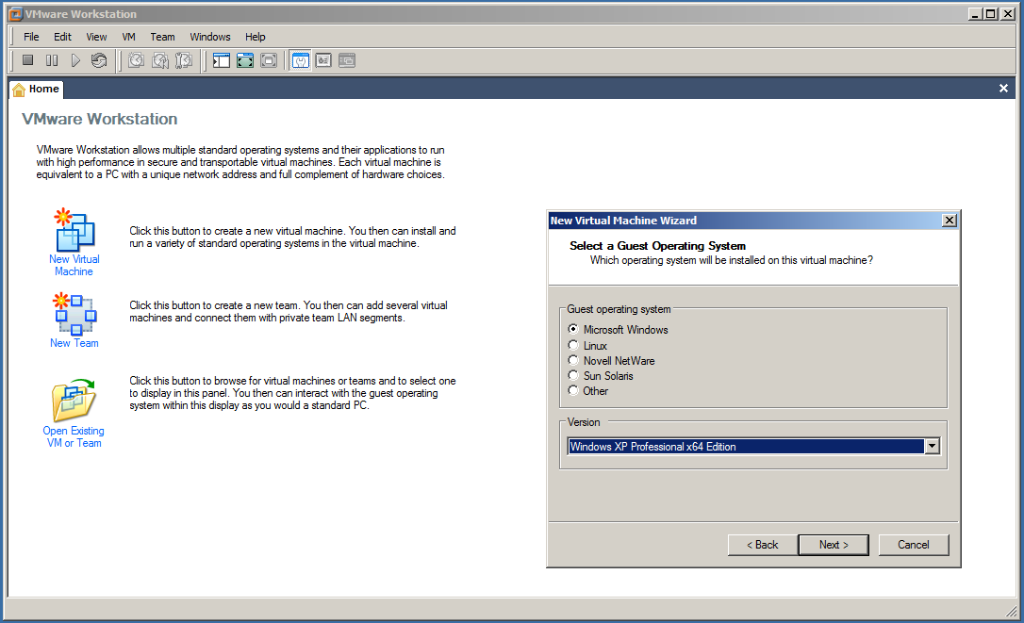Select Microsoft Windows guest OS
The image size is (1024, 623).
(573, 329)
